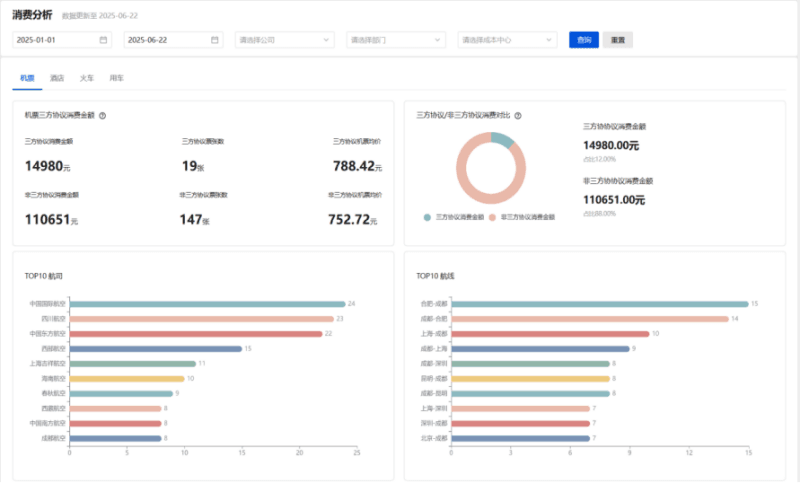The width and height of the screenshot is (800, 483).
Task: Click the 重置 button
Action: [x=617, y=40]
